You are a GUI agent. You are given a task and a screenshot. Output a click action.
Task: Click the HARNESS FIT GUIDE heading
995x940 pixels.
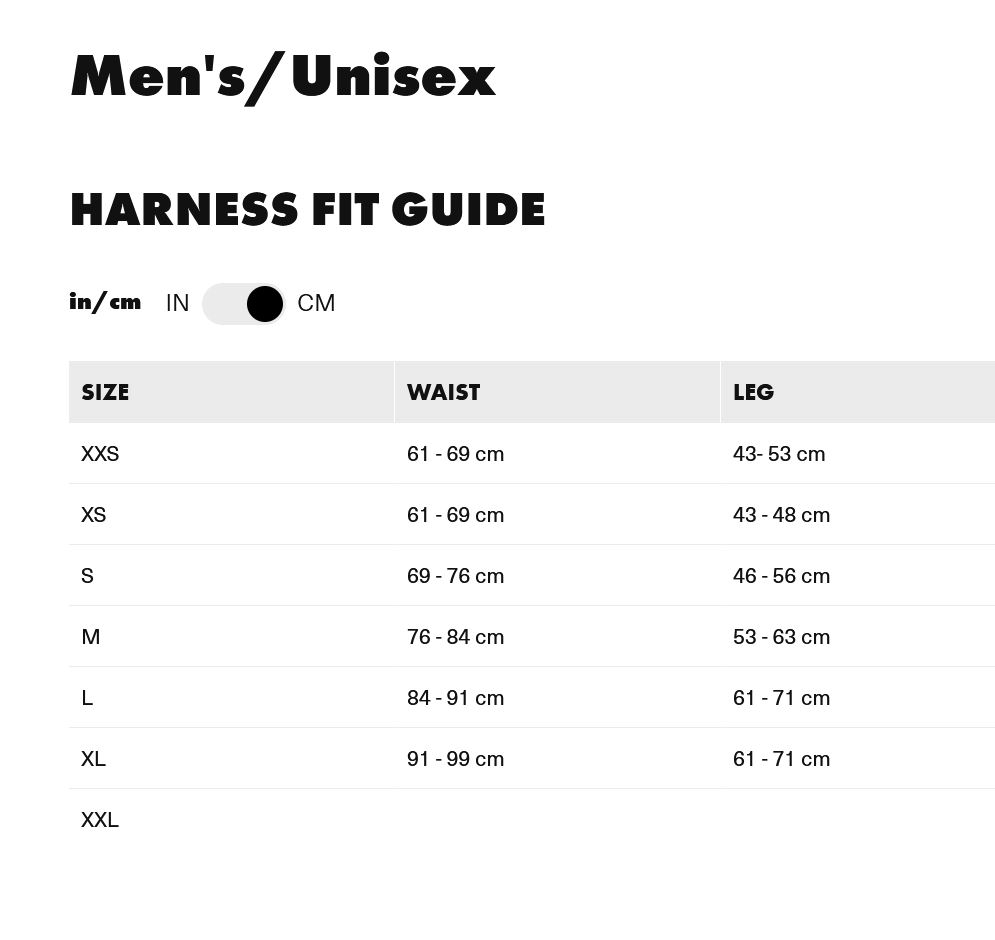click(x=307, y=209)
